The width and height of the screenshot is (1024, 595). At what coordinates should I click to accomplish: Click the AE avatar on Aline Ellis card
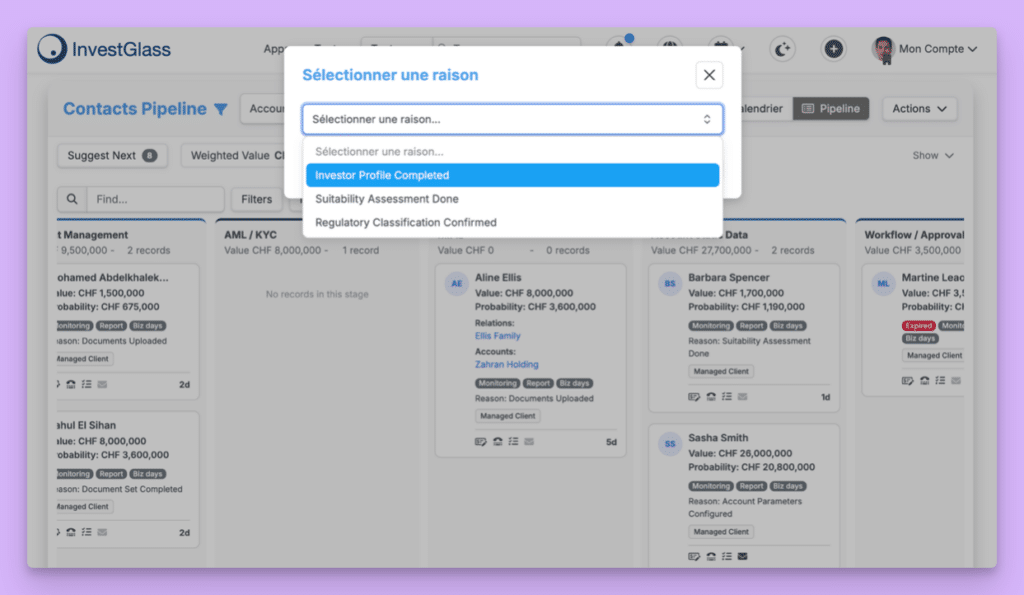[456, 283]
